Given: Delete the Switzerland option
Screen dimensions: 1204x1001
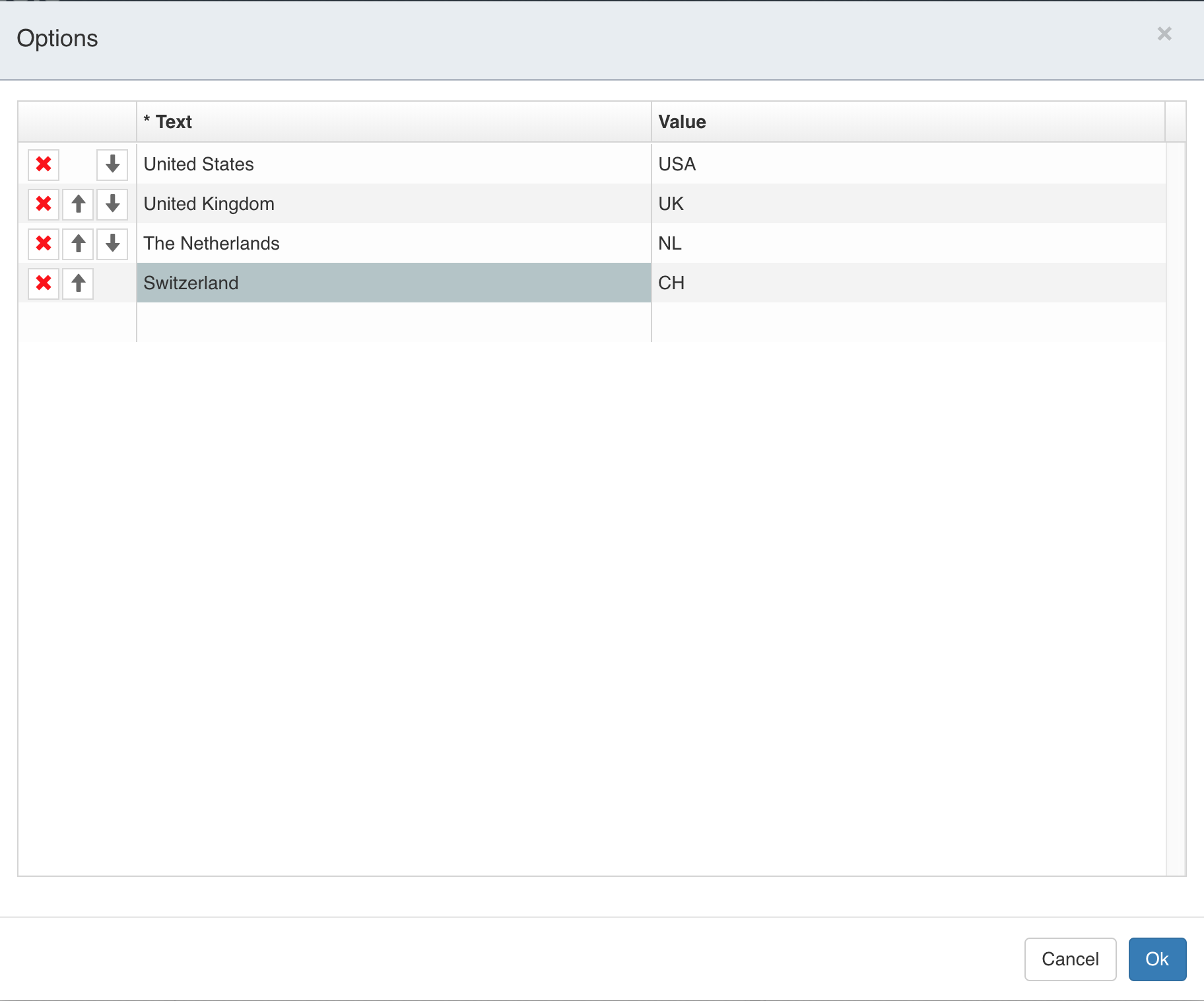Looking at the screenshot, I should [43, 283].
